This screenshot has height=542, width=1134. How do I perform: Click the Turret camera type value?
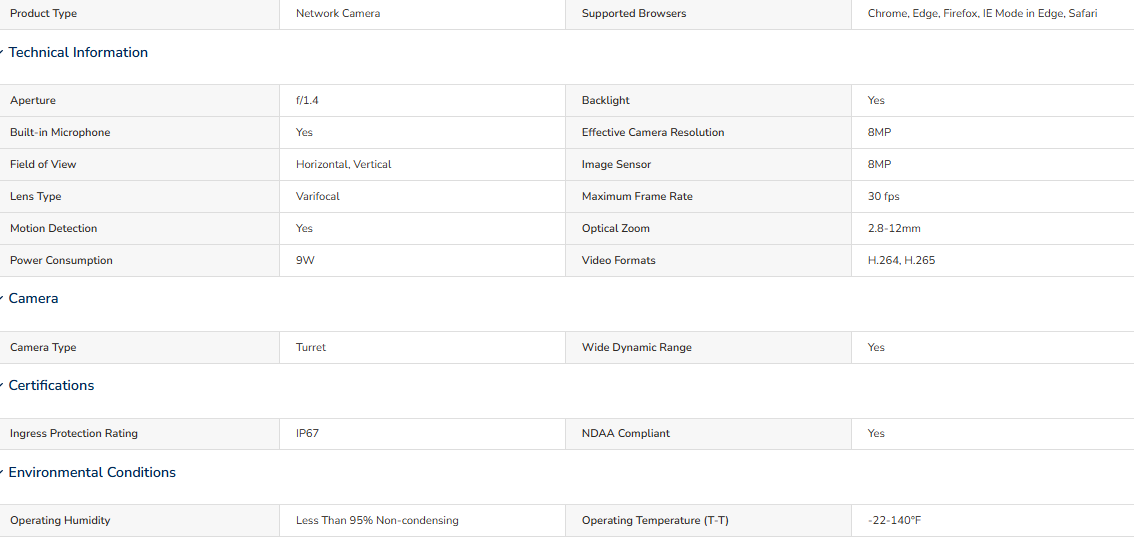(x=311, y=347)
